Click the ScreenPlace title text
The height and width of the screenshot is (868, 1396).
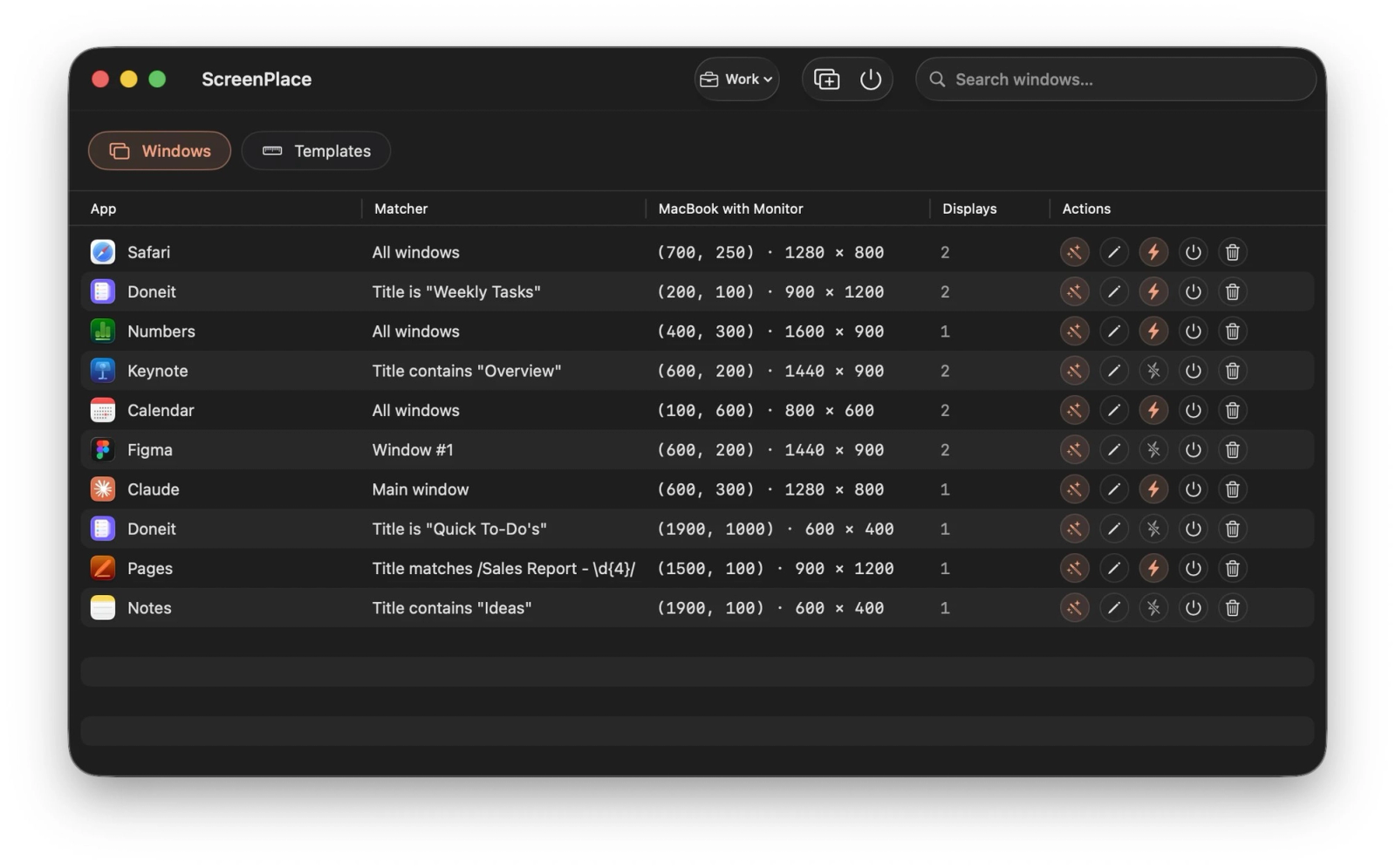click(x=257, y=79)
